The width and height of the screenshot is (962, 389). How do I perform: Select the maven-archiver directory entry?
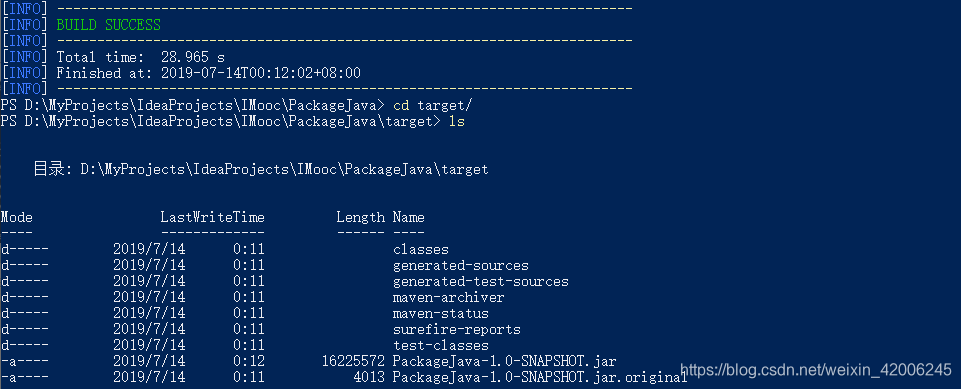click(448, 298)
